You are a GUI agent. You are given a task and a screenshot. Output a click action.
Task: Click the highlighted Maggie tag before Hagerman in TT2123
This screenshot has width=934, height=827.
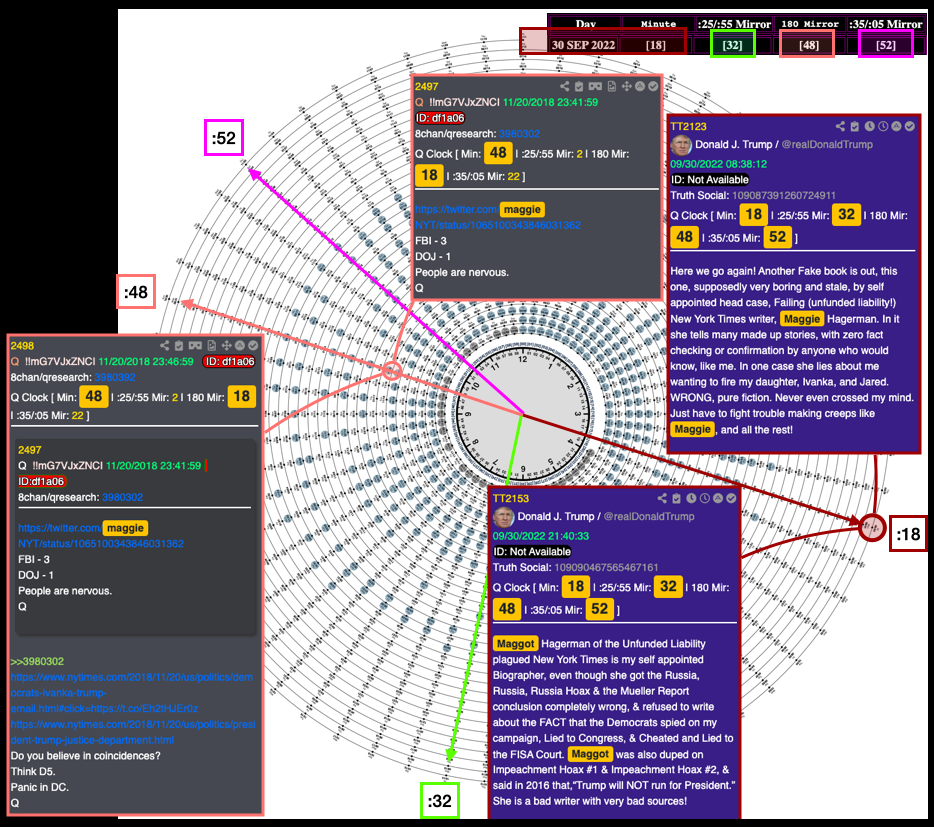802,319
